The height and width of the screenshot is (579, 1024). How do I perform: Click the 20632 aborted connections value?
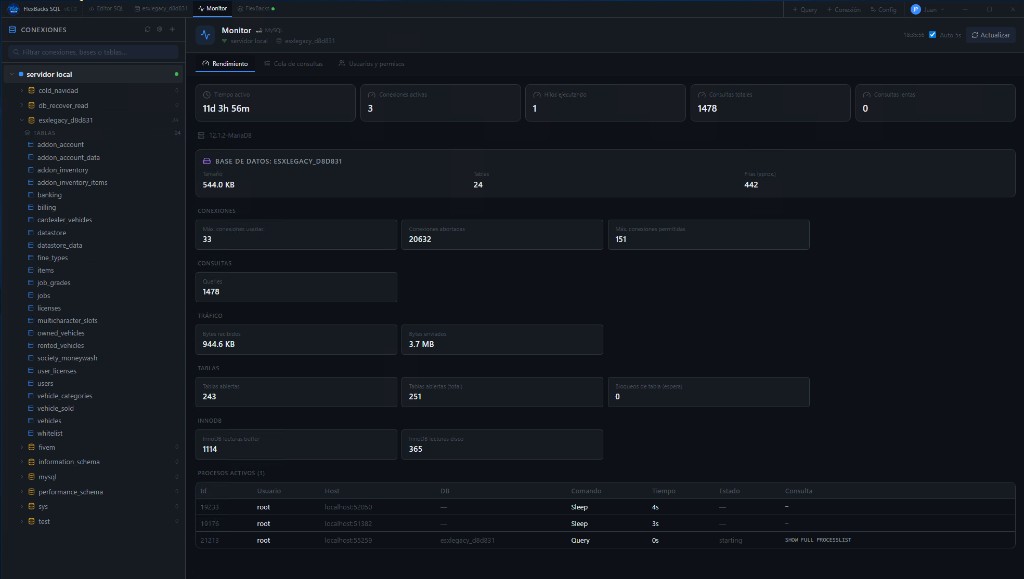[x=420, y=239]
